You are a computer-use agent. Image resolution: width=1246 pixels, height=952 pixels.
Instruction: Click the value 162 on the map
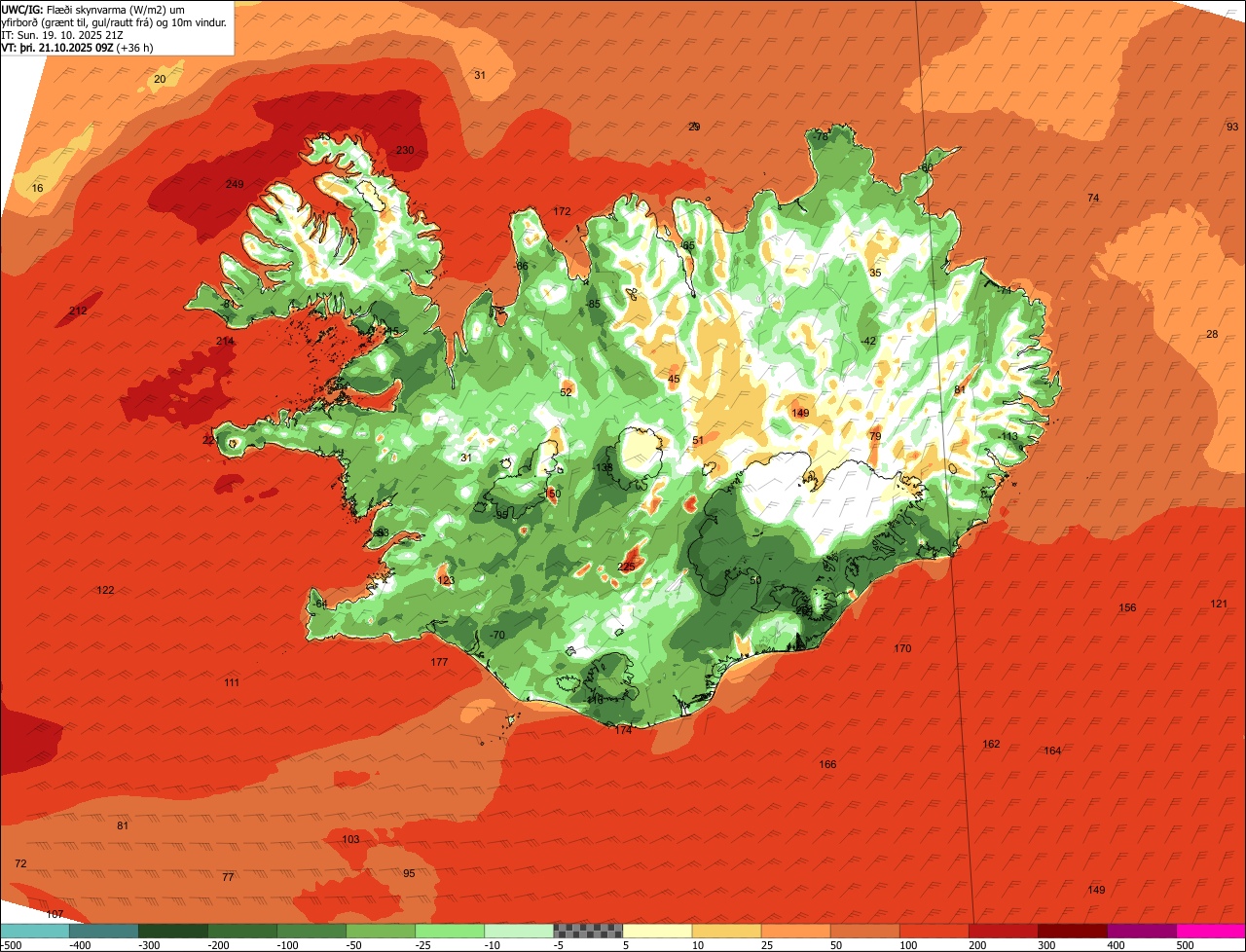click(x=991, y=744)
